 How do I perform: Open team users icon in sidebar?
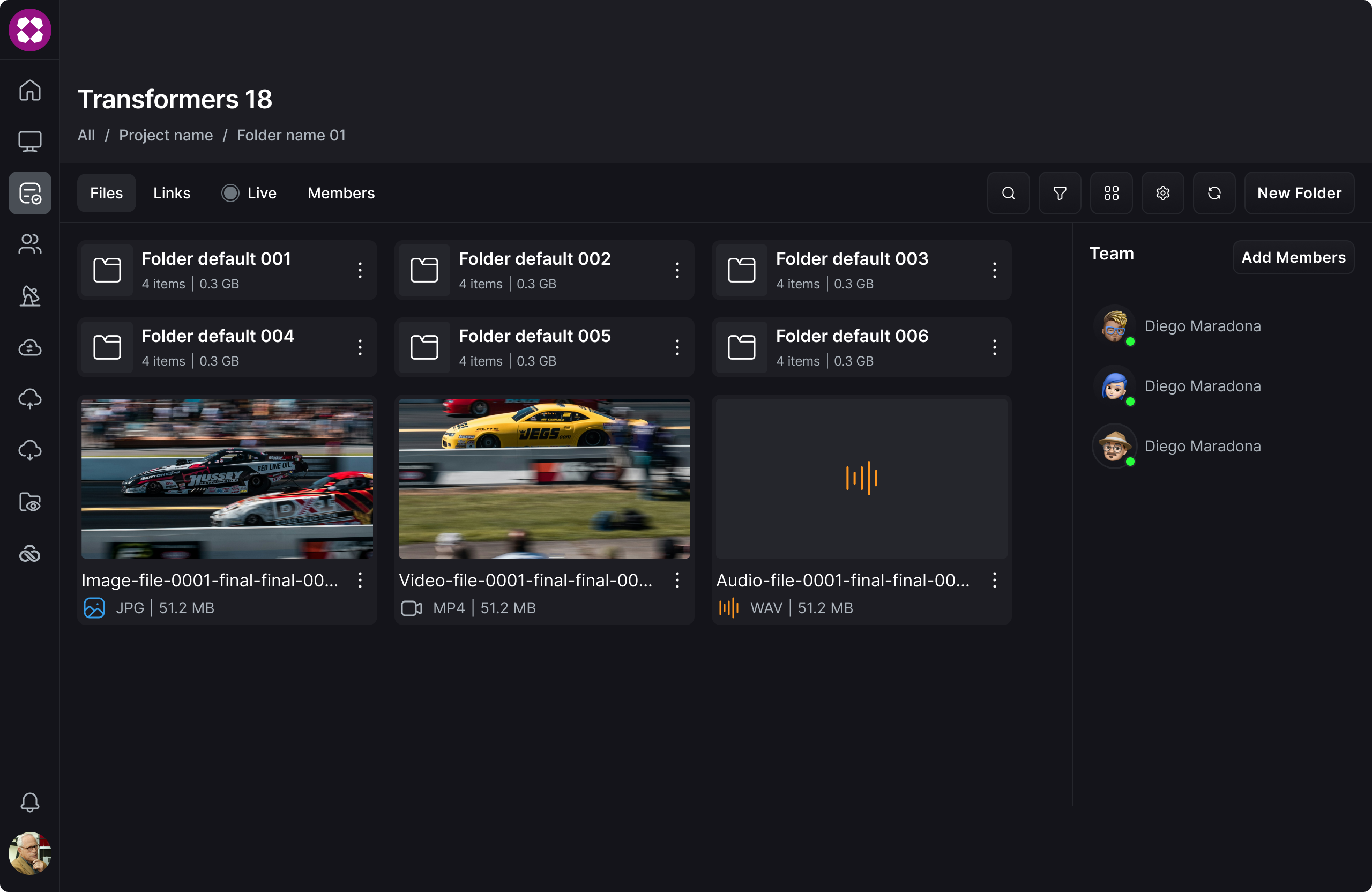30,244
